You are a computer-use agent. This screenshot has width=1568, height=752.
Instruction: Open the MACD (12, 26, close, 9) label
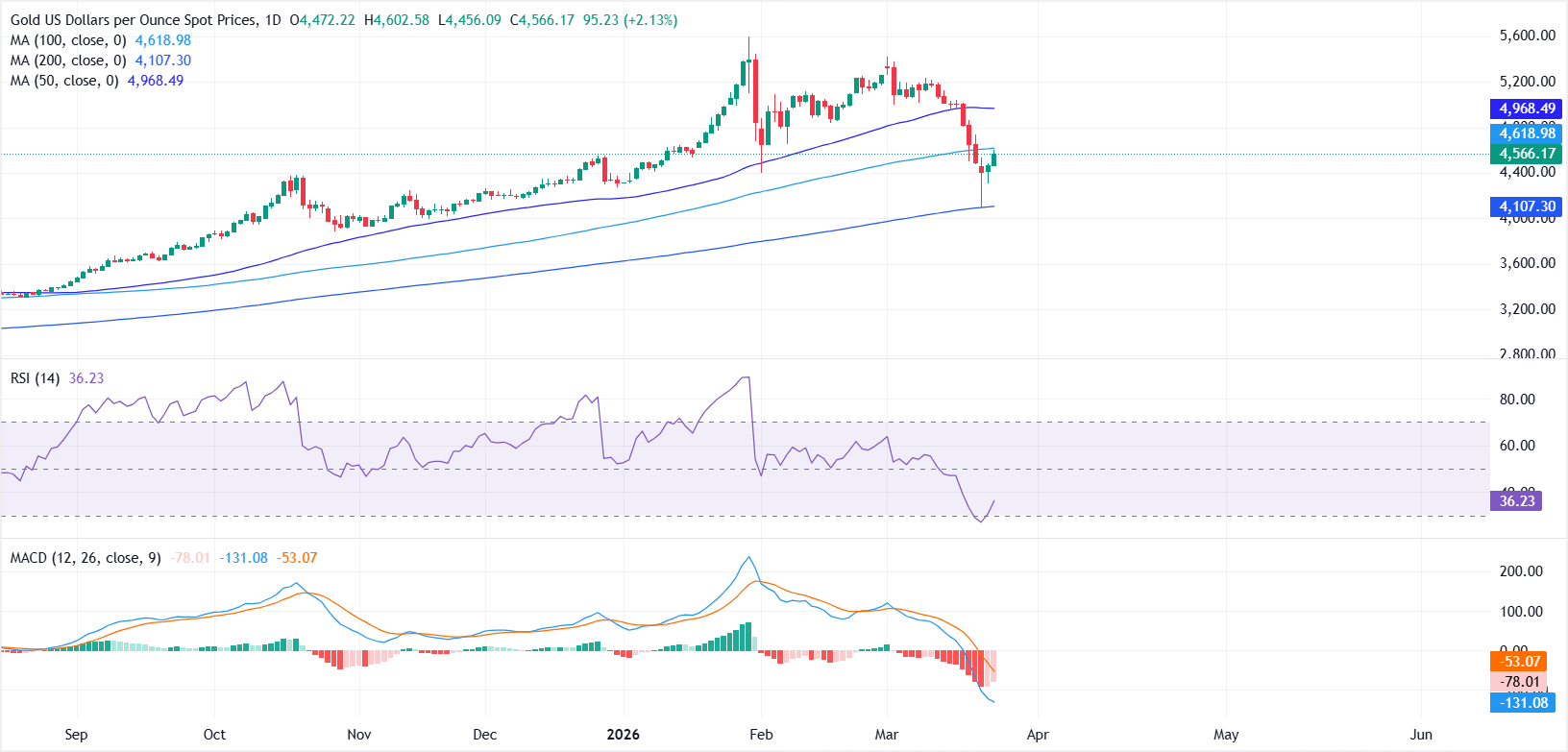tap(86, 558)
